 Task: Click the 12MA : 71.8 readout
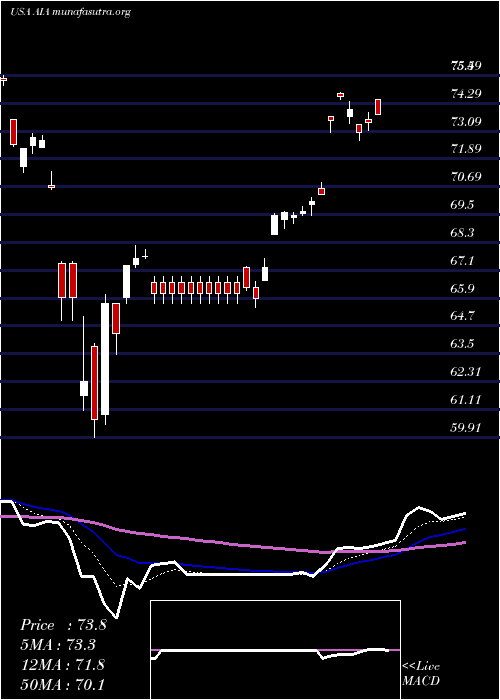62,665
